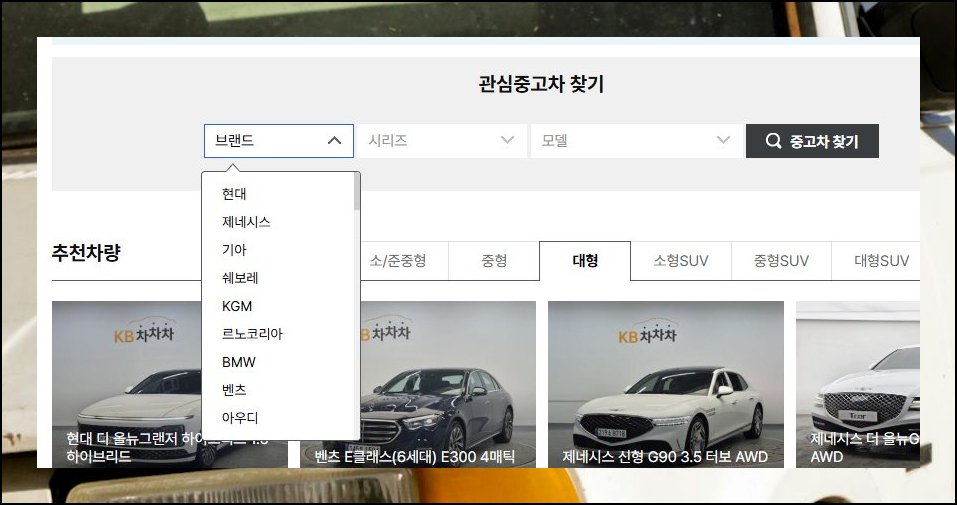The image size is (957, 505).
Task: Click the 관심중고차 찾기 title text
Action: [541, 84]
